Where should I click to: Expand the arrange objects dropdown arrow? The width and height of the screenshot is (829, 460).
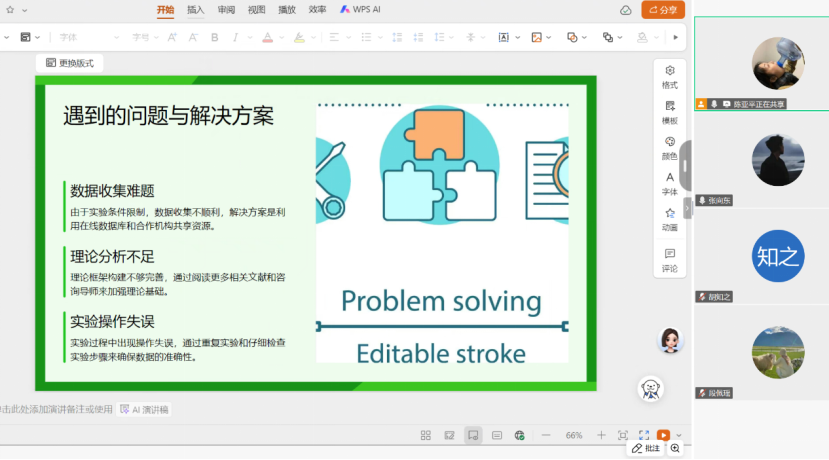click(620, 38)
